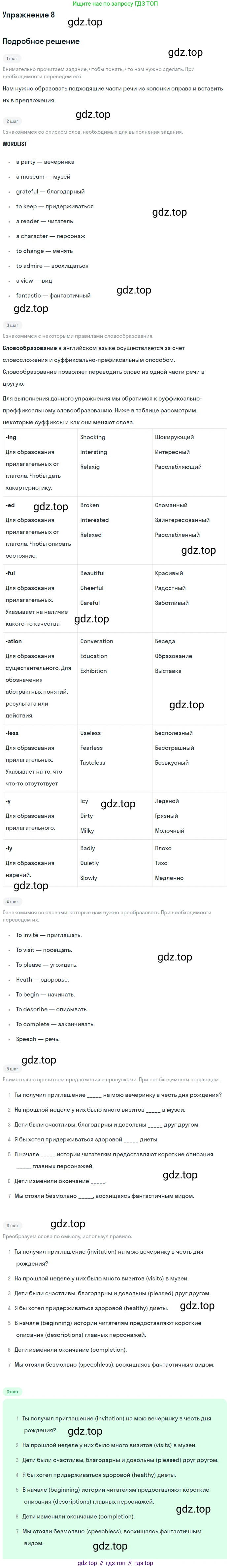Click the 'a party — вечеринка' list item

pyautogui.click(x=45, y=162)
